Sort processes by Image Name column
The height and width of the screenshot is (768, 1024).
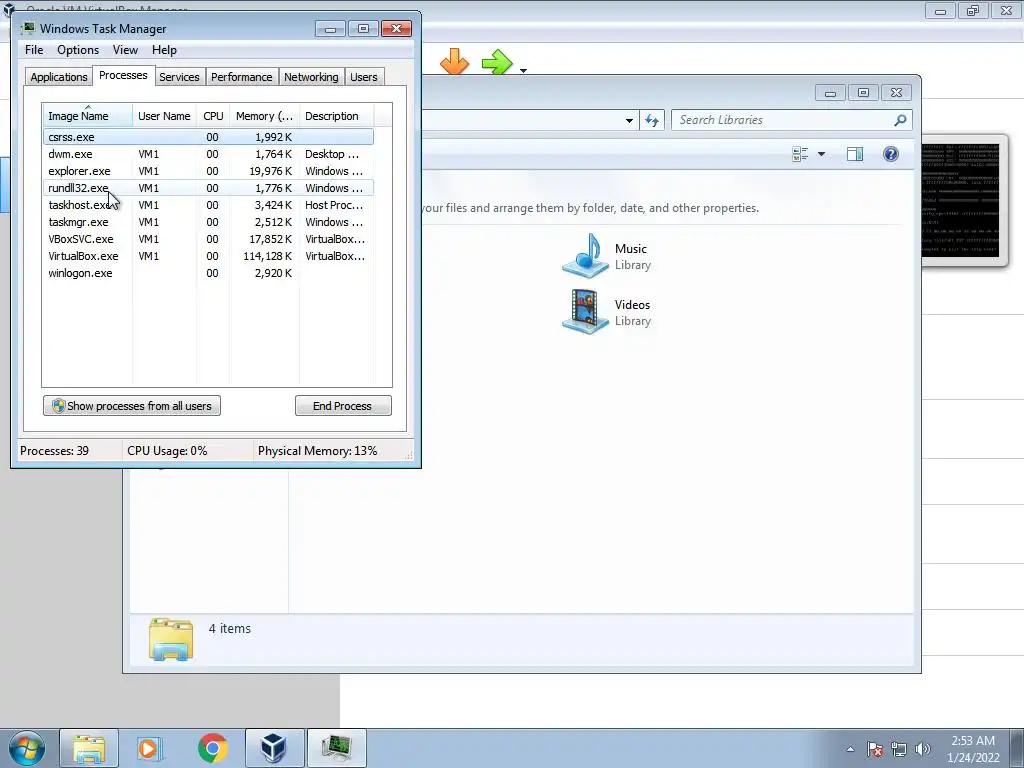click(88, 116)
